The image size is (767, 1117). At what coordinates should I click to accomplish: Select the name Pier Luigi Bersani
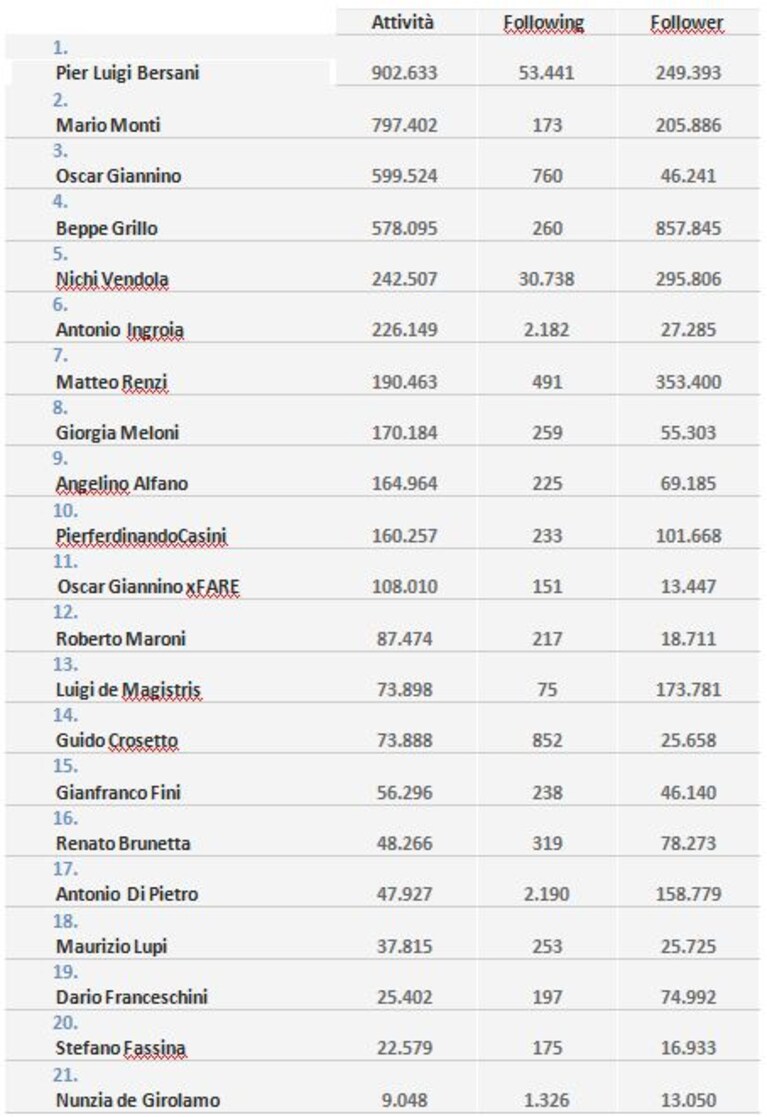tap(127, 73)
